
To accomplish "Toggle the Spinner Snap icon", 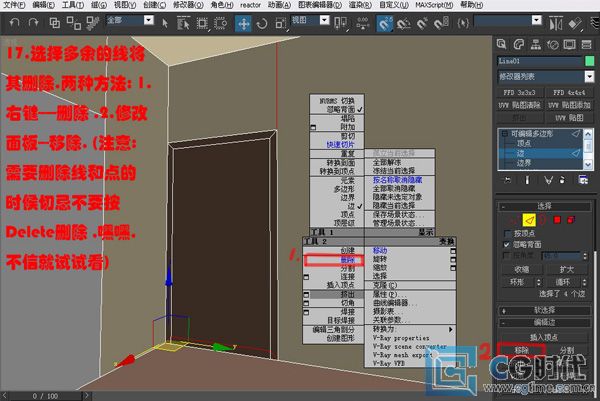I will tap(441, 24).
